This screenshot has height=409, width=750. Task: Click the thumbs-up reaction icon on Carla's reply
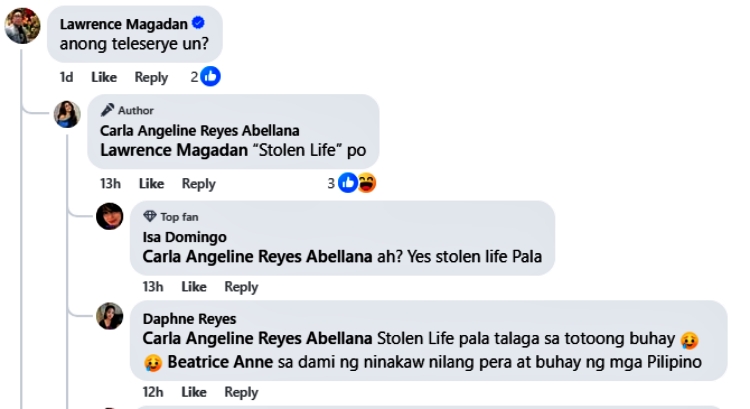point(347,183)
